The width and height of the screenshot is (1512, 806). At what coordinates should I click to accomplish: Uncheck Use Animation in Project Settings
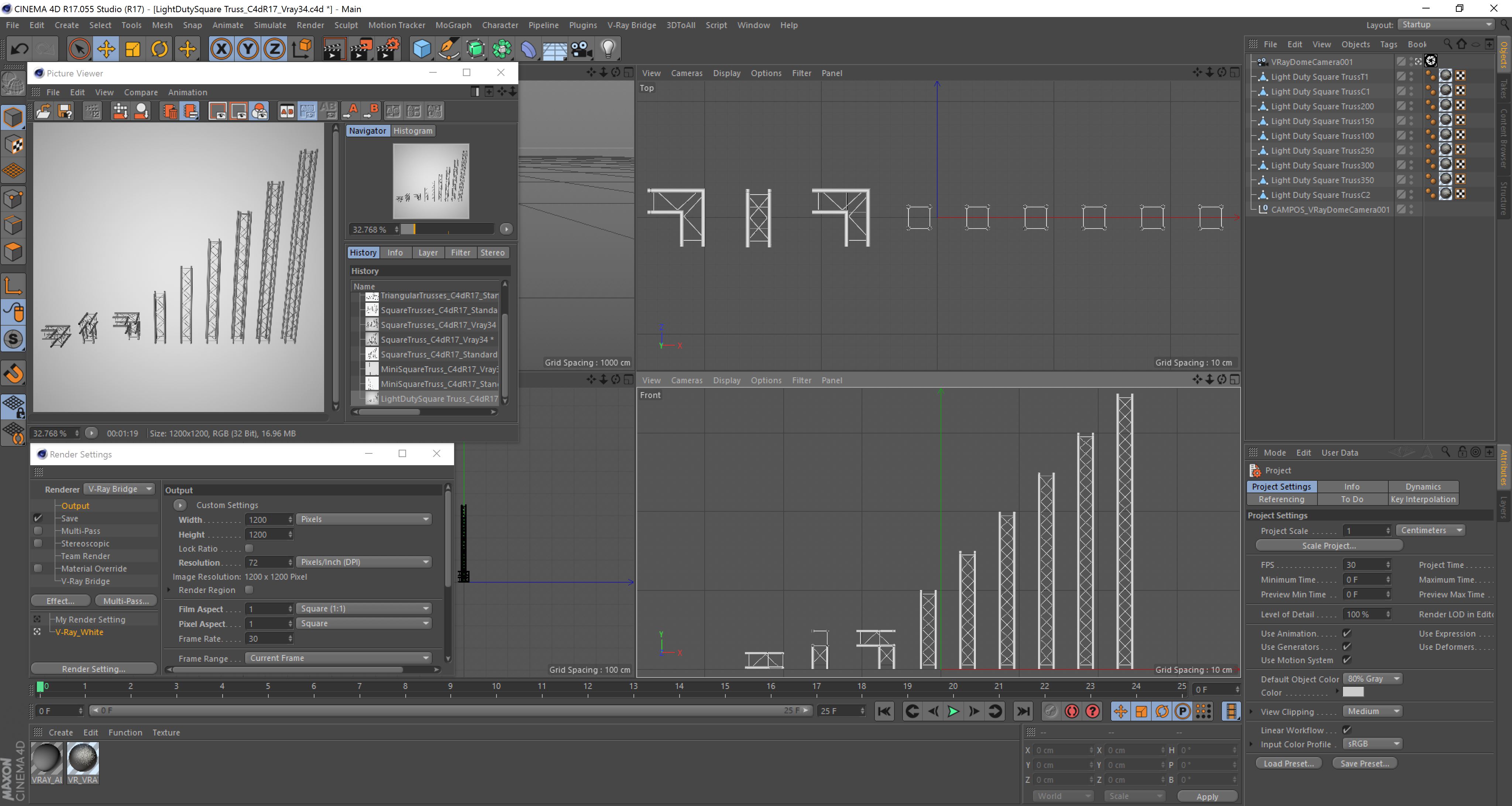click(1347, 634)
